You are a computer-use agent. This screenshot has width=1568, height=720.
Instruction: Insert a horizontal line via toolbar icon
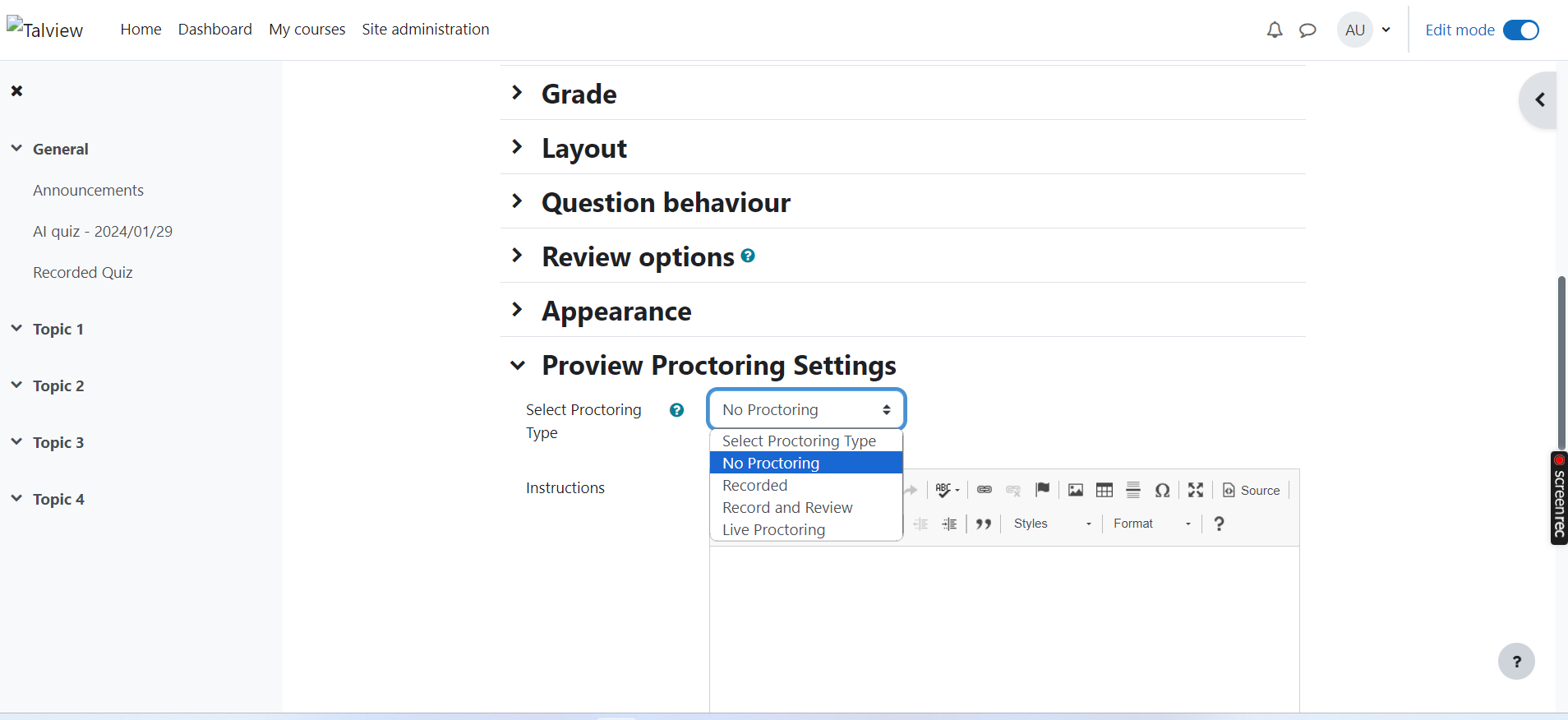click(1133, 490)
